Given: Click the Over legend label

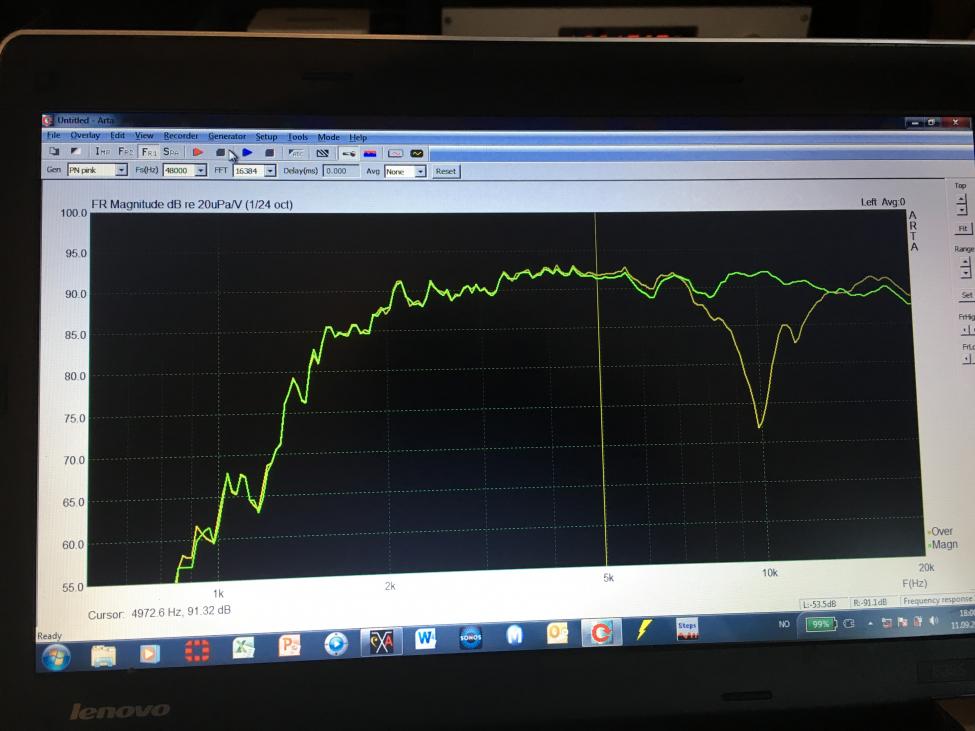Looking at the screenshot, I should point(941,531).
